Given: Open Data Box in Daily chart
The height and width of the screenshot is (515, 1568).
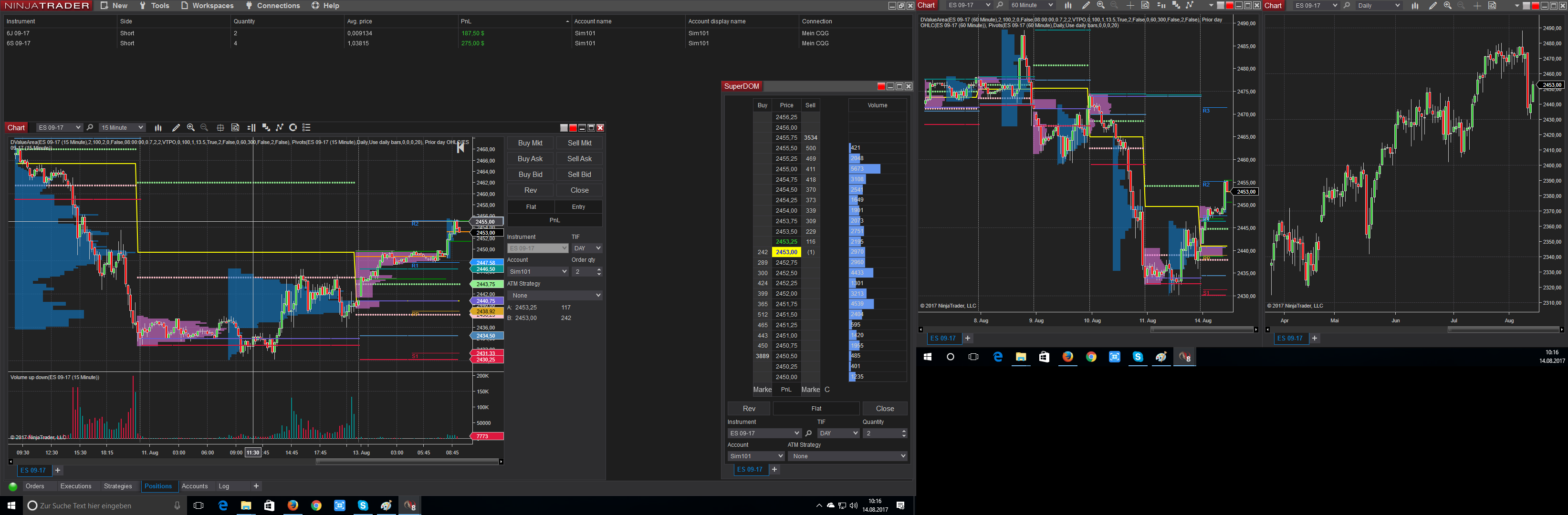Looking at the screenshot, I should tap(1493, 5).
